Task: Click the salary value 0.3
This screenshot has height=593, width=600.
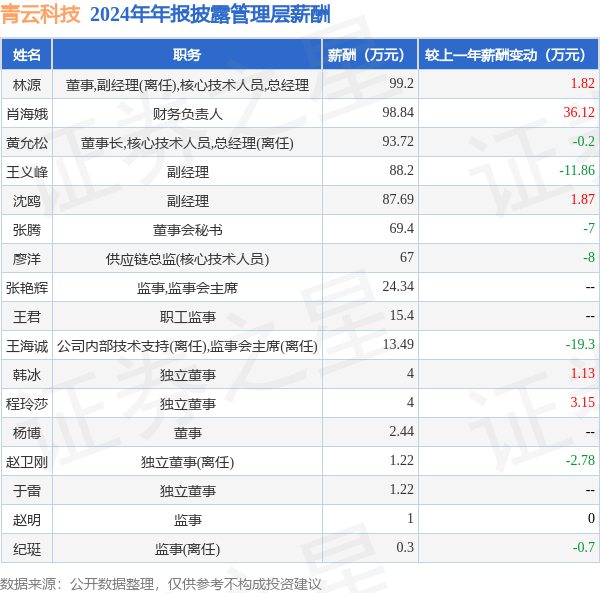Action: (405, 547)
